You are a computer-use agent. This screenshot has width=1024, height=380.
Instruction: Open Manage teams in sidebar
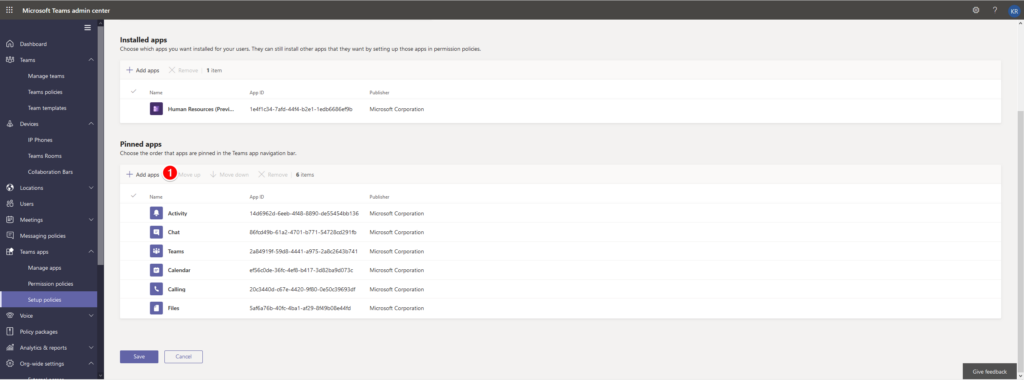tap(46, 76)
